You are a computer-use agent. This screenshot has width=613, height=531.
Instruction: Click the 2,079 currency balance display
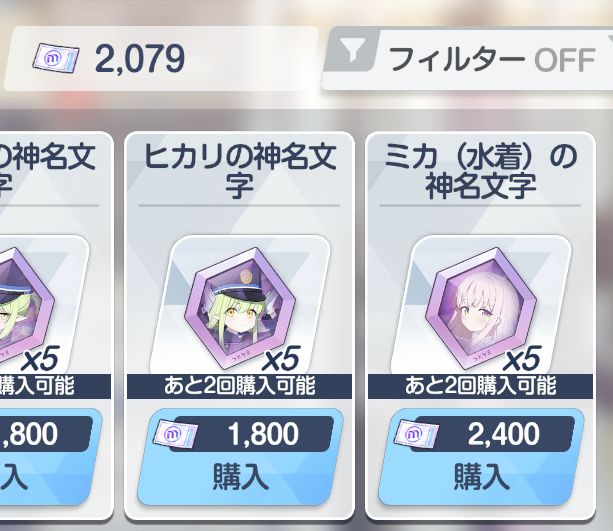[140, 59]
